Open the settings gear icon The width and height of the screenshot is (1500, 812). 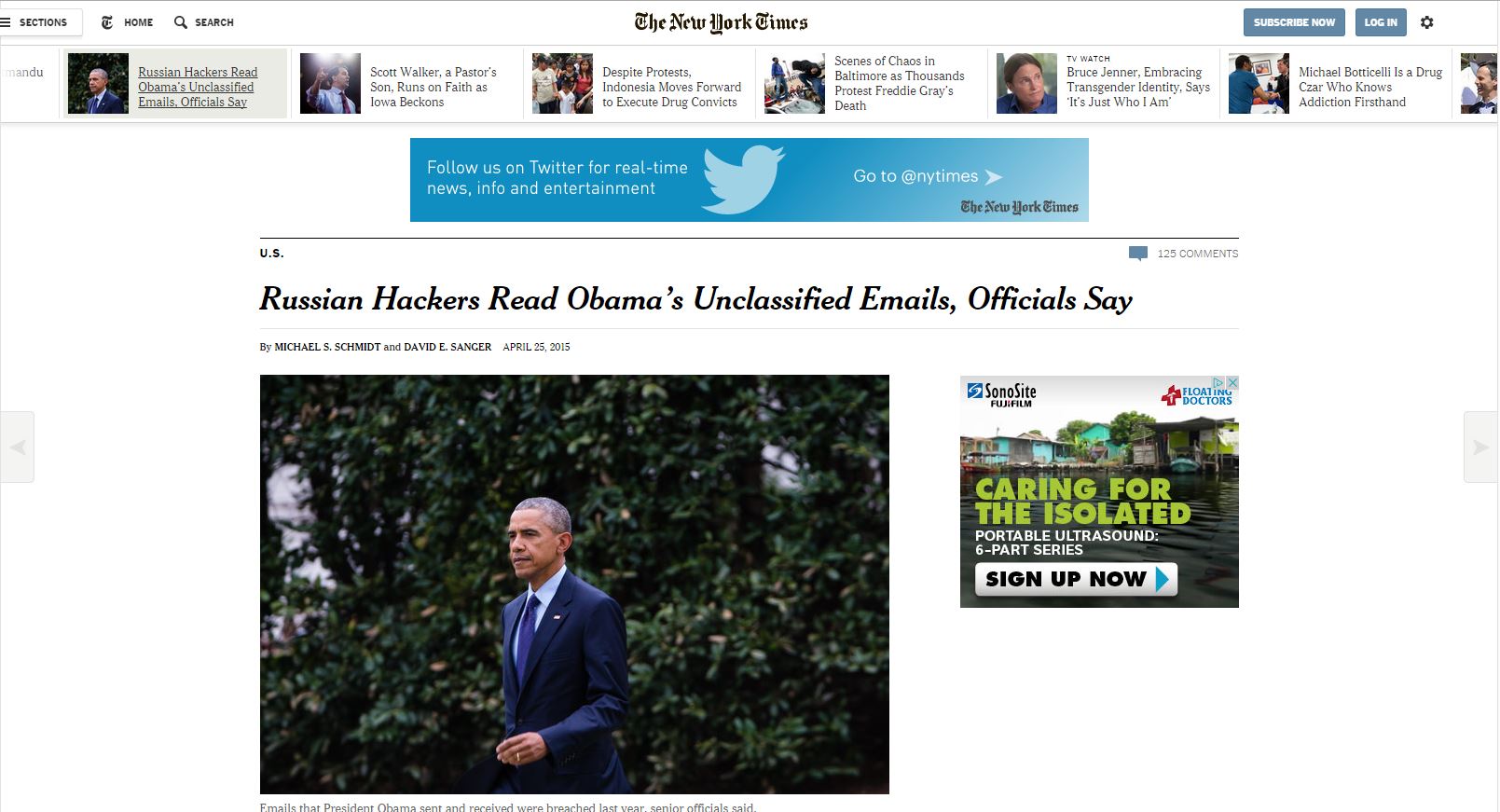(1426, 22)
